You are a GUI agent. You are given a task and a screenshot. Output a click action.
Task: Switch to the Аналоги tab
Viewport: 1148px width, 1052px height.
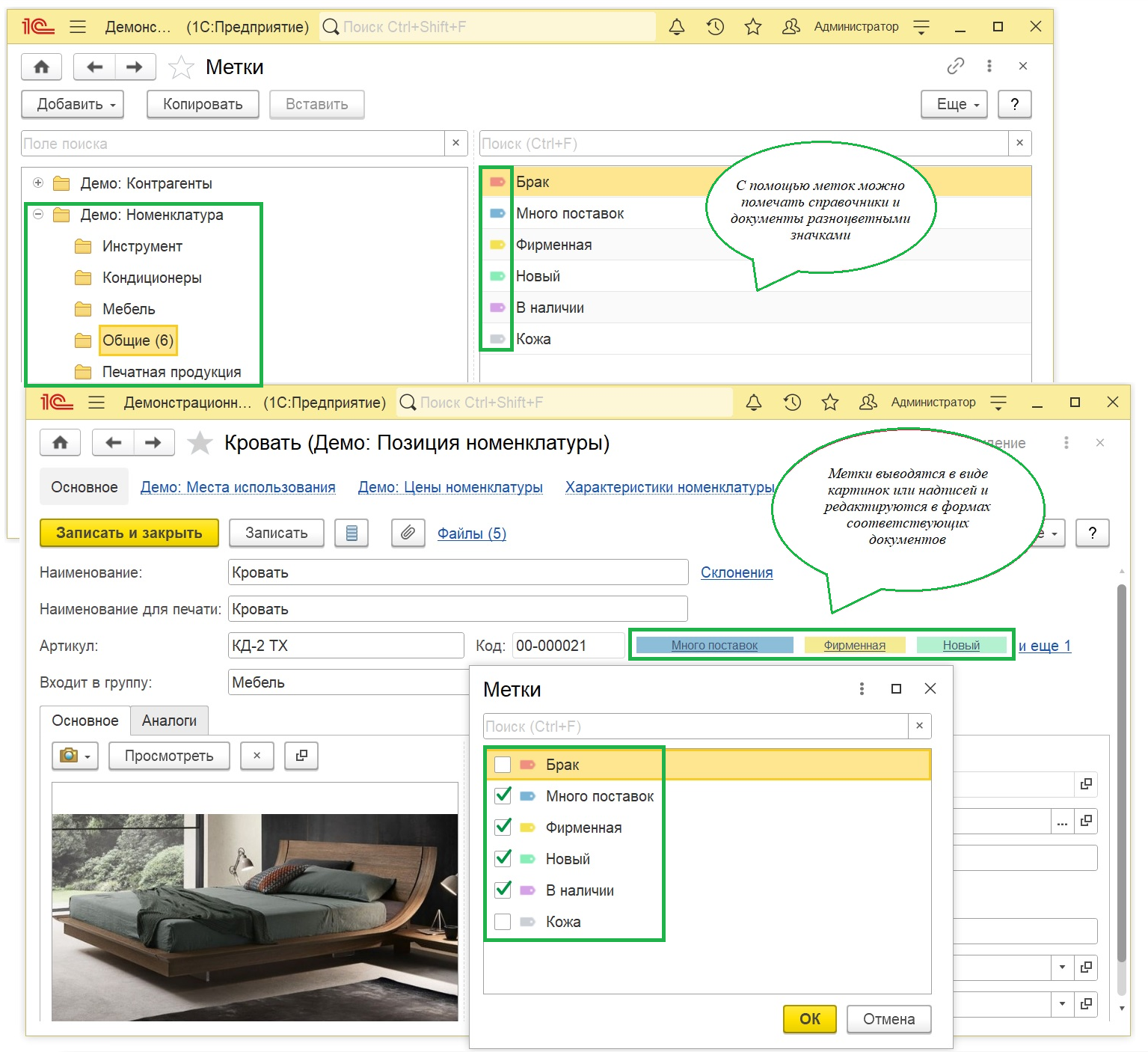coord(169,721)
